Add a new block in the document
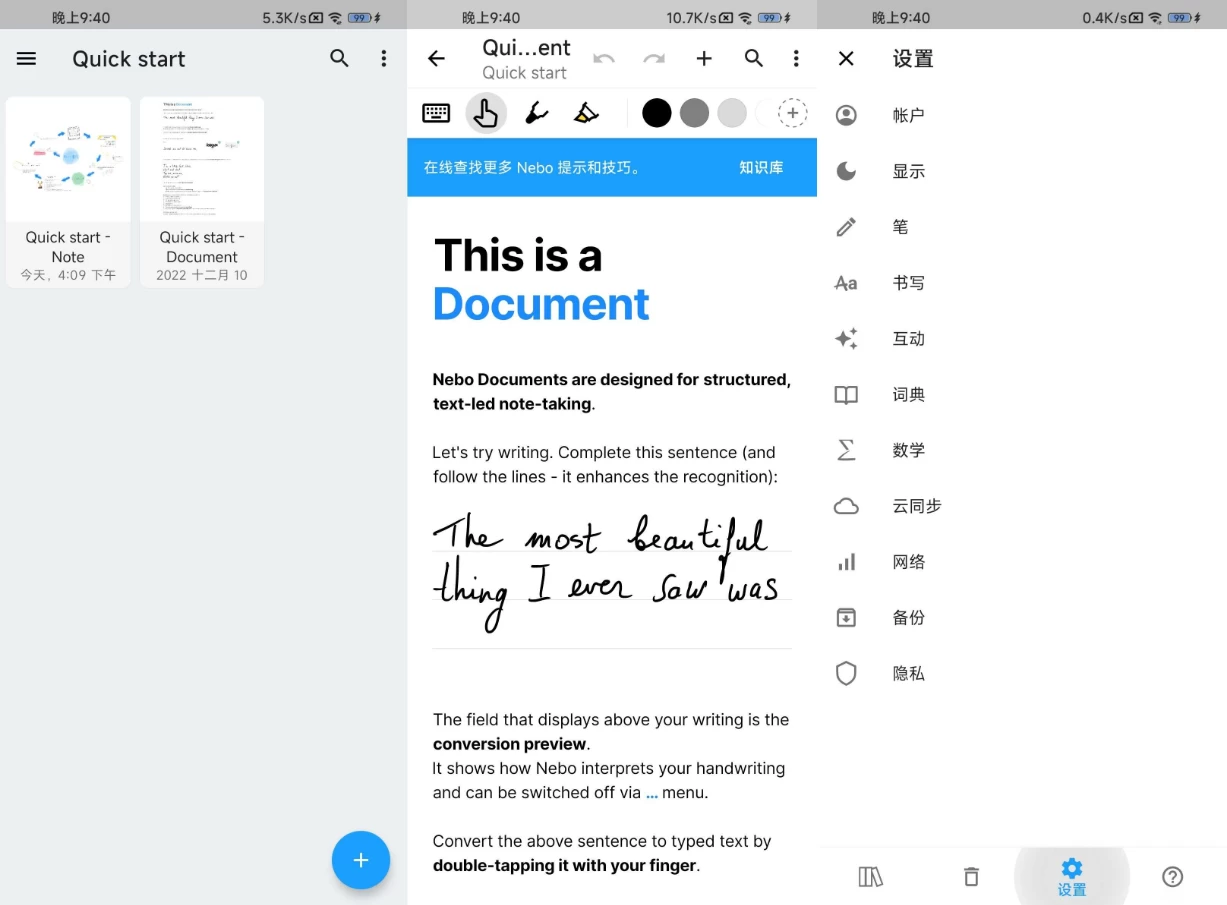This screenshot has height=905, width=1227. click(x=704, y=58)
